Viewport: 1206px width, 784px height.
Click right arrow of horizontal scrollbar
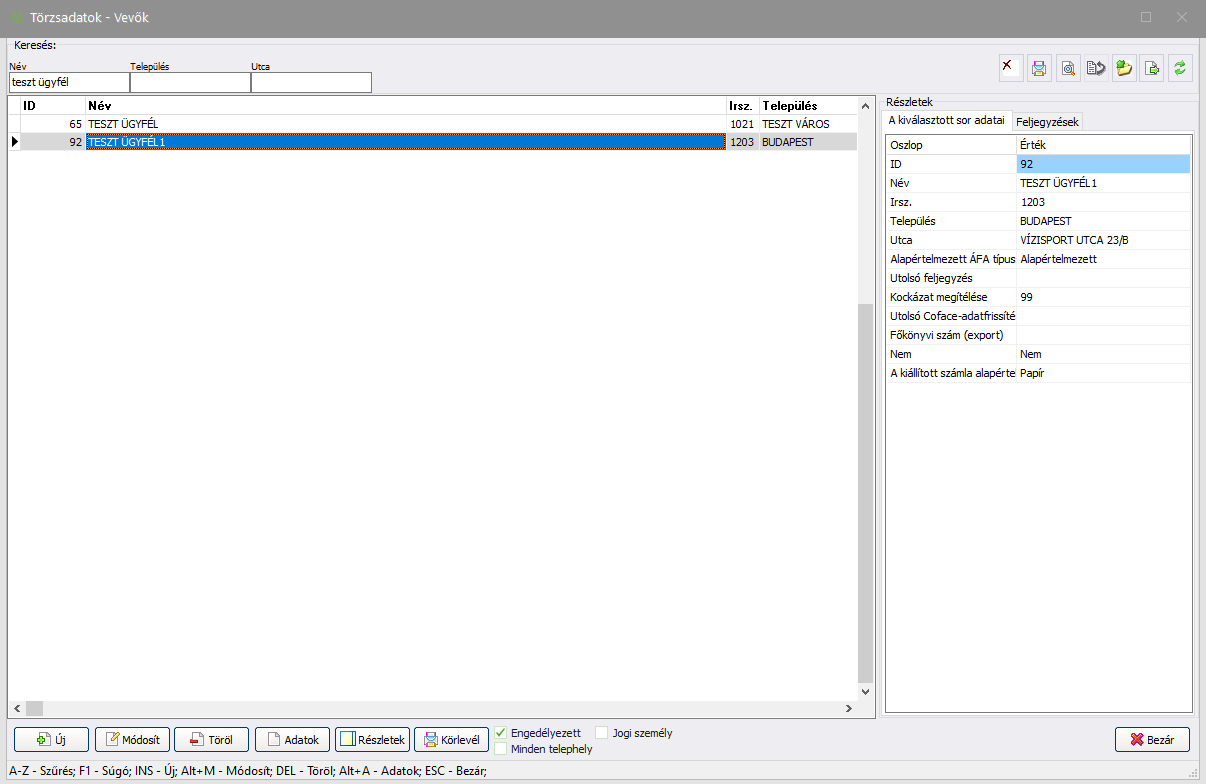[849, 708]
